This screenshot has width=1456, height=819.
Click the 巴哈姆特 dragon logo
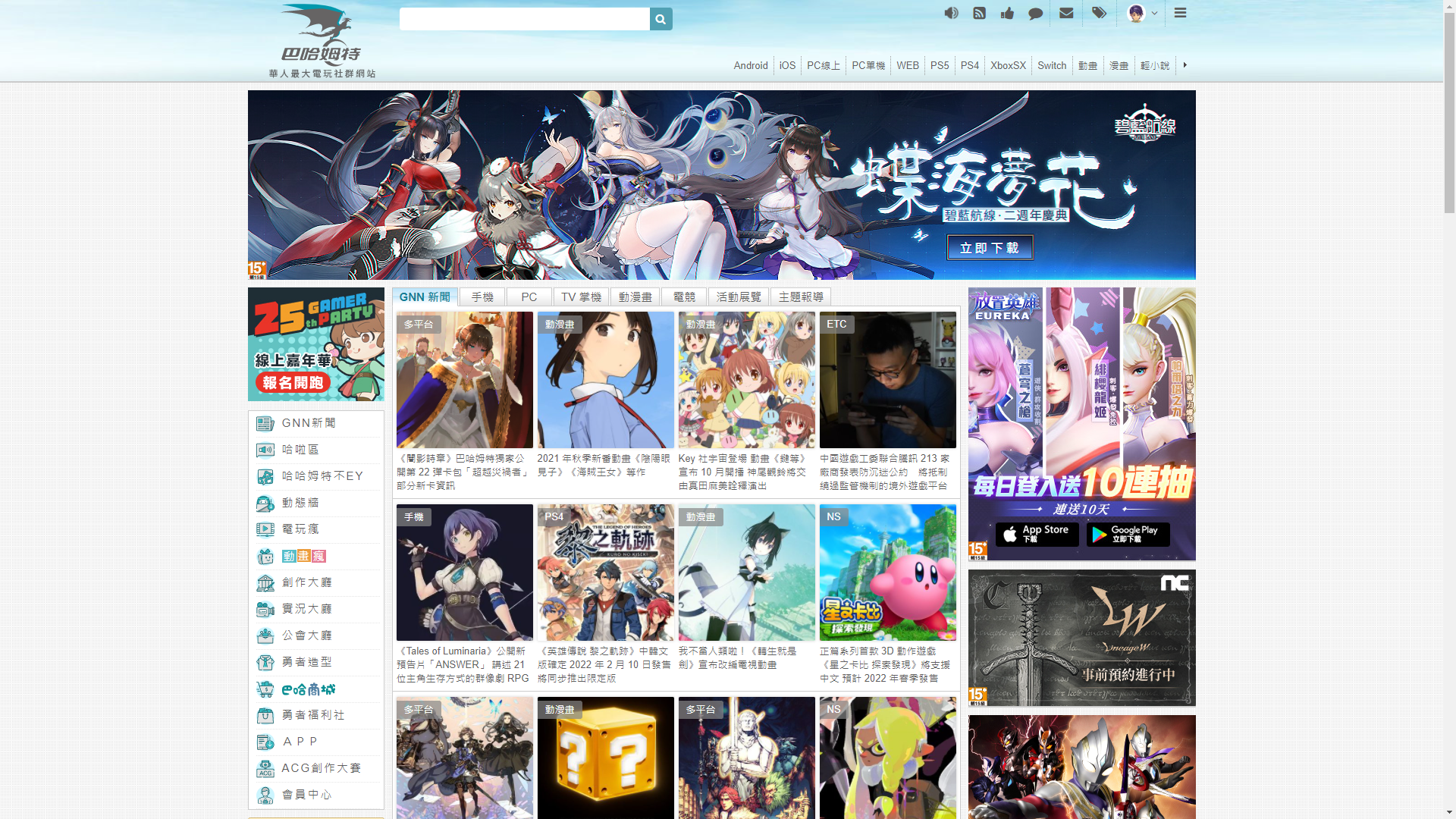322,41
